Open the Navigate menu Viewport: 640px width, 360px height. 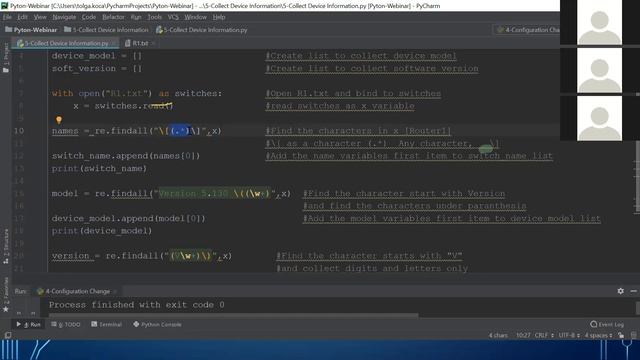point(64,17)
